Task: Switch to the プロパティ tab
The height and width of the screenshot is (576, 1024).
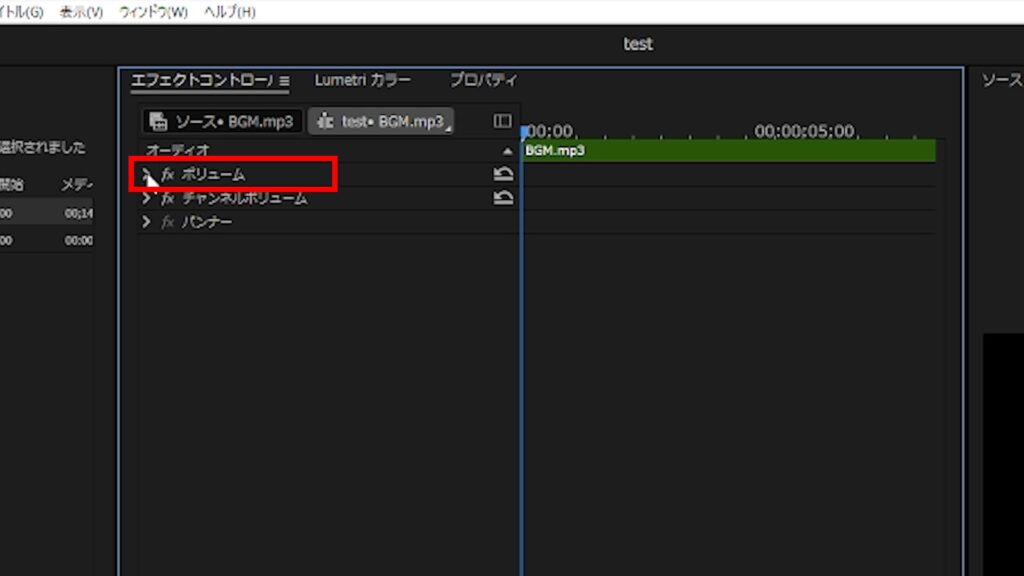Action: 483,80
